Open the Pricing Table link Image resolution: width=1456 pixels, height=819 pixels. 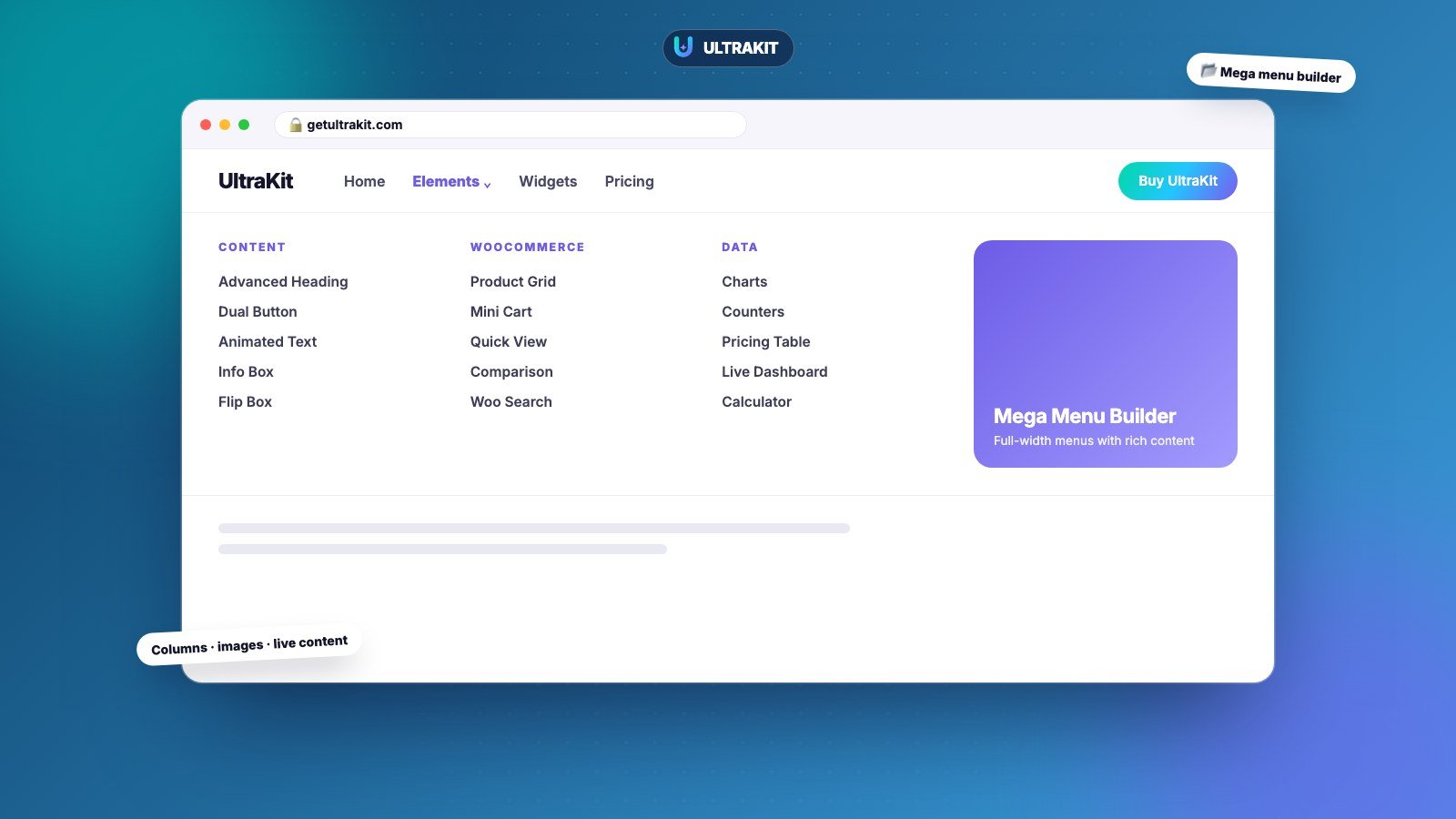[x=766, y=341]
